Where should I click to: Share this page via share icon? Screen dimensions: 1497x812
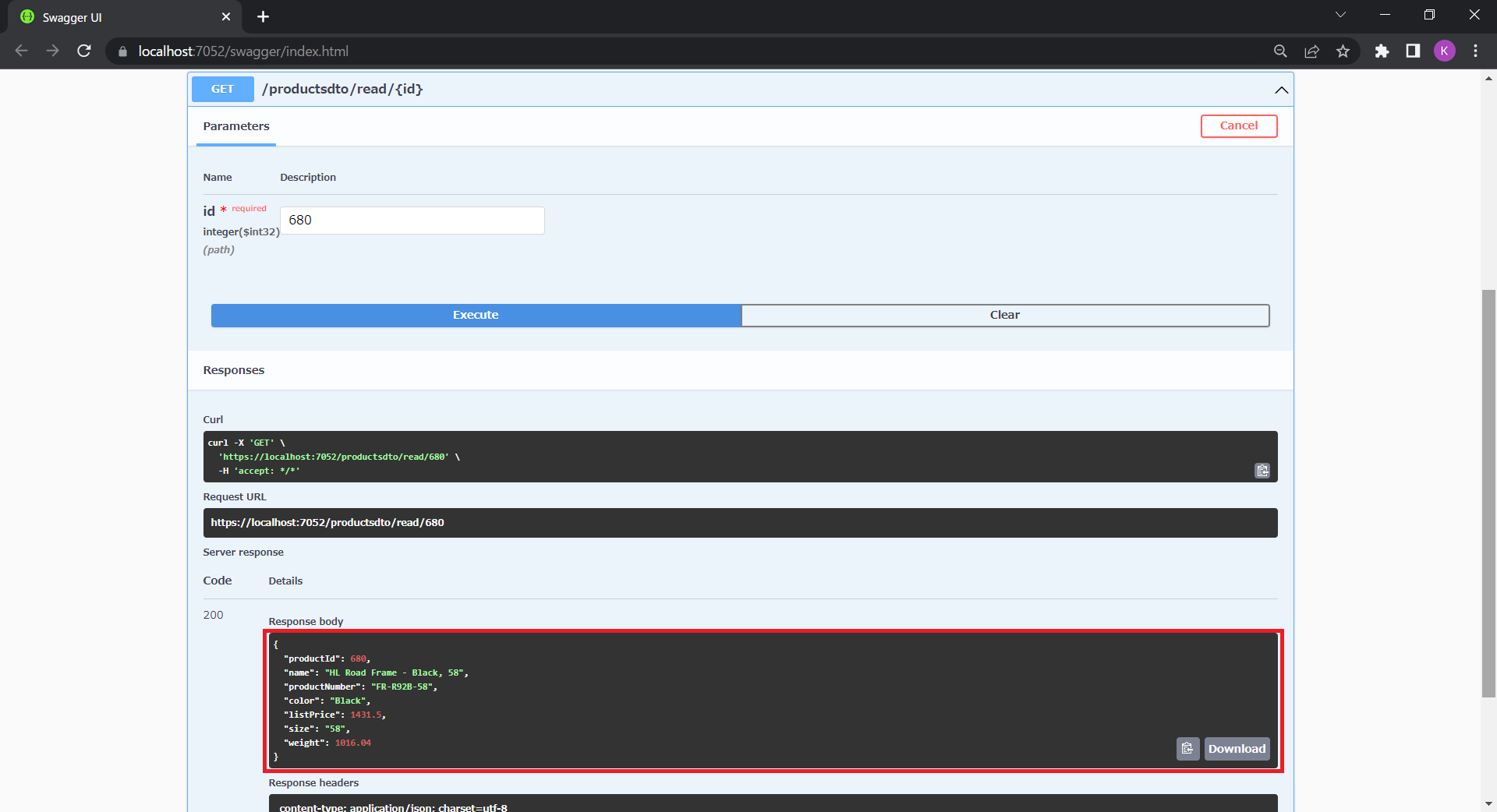[1311, 51]
